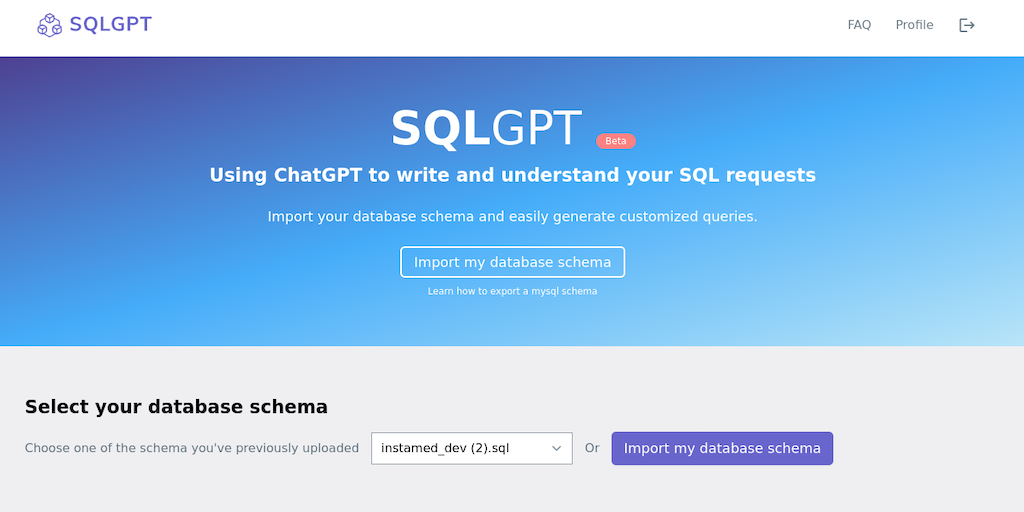Open the FAQ page
Screen dimensions: 1024x512
tap(859, 25)
